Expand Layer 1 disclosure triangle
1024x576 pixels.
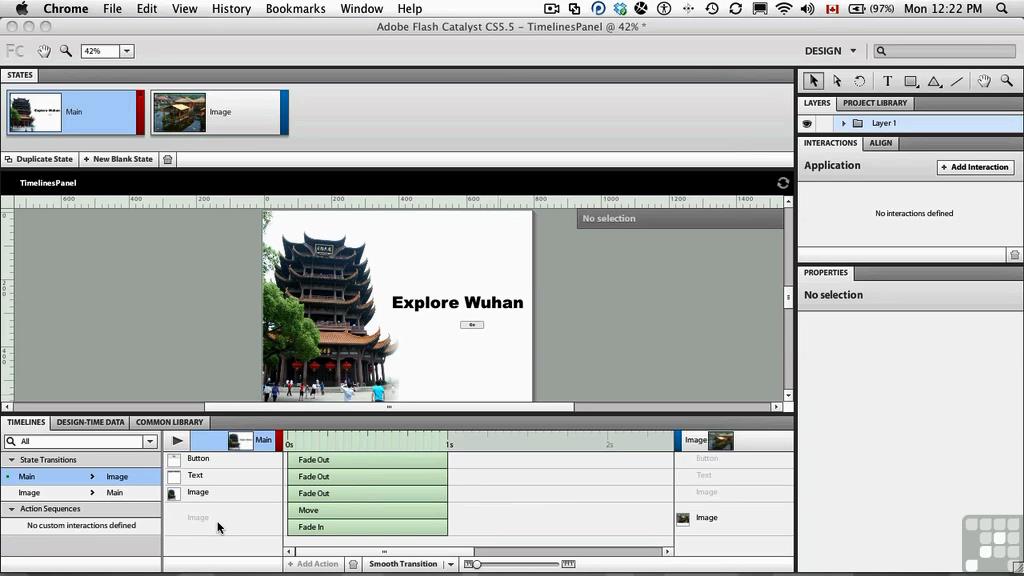pos(844,123)
